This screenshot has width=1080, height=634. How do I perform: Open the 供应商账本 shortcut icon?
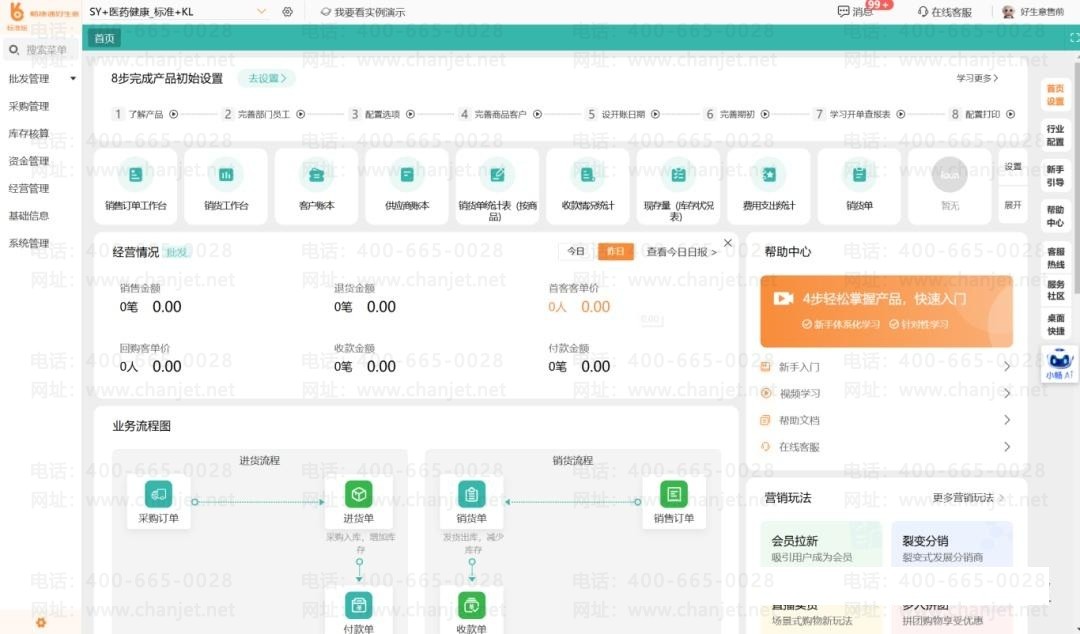(407, 175)
